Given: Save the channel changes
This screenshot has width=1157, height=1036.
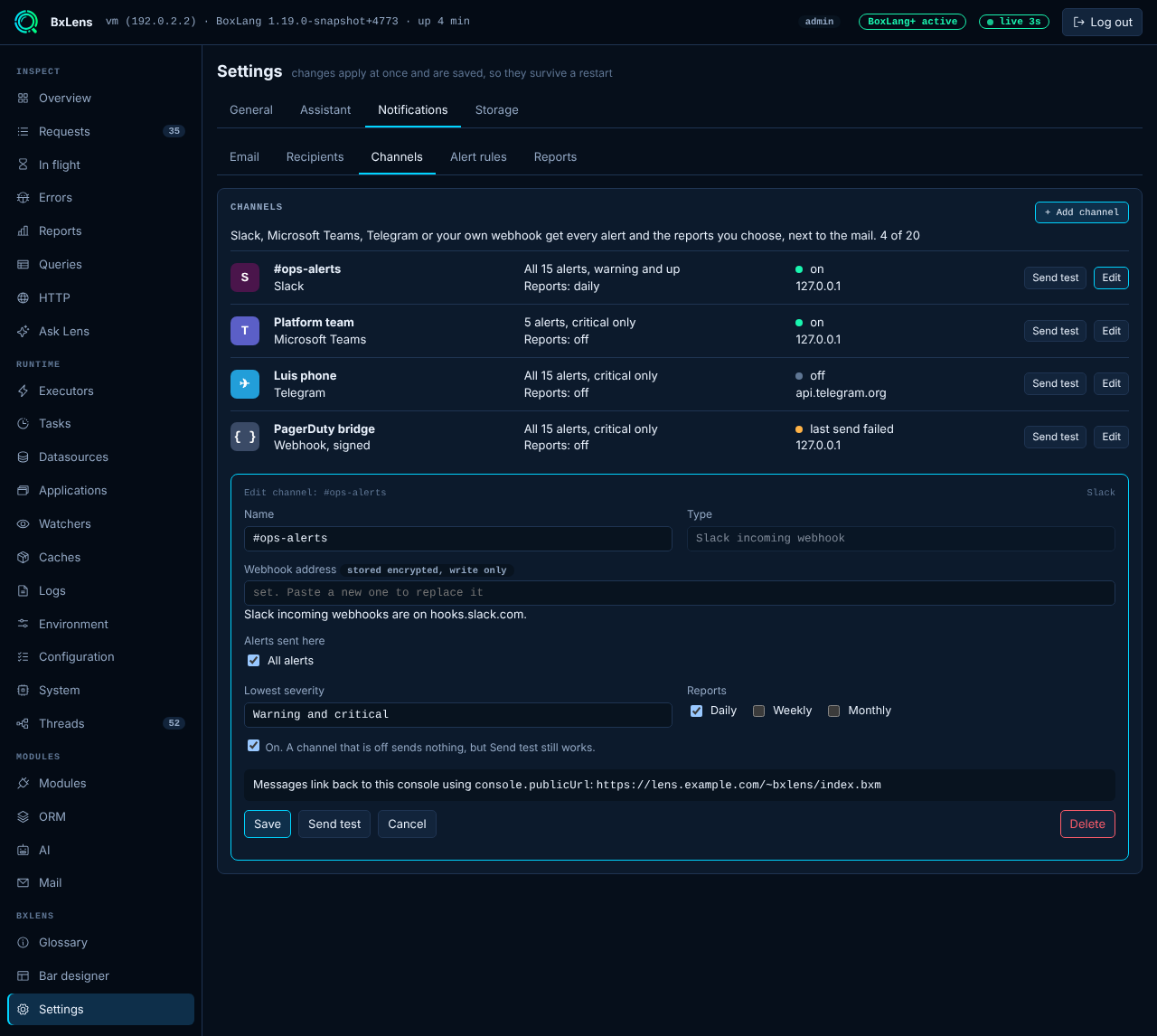Looking at the screenshot, I should [268, 824].
